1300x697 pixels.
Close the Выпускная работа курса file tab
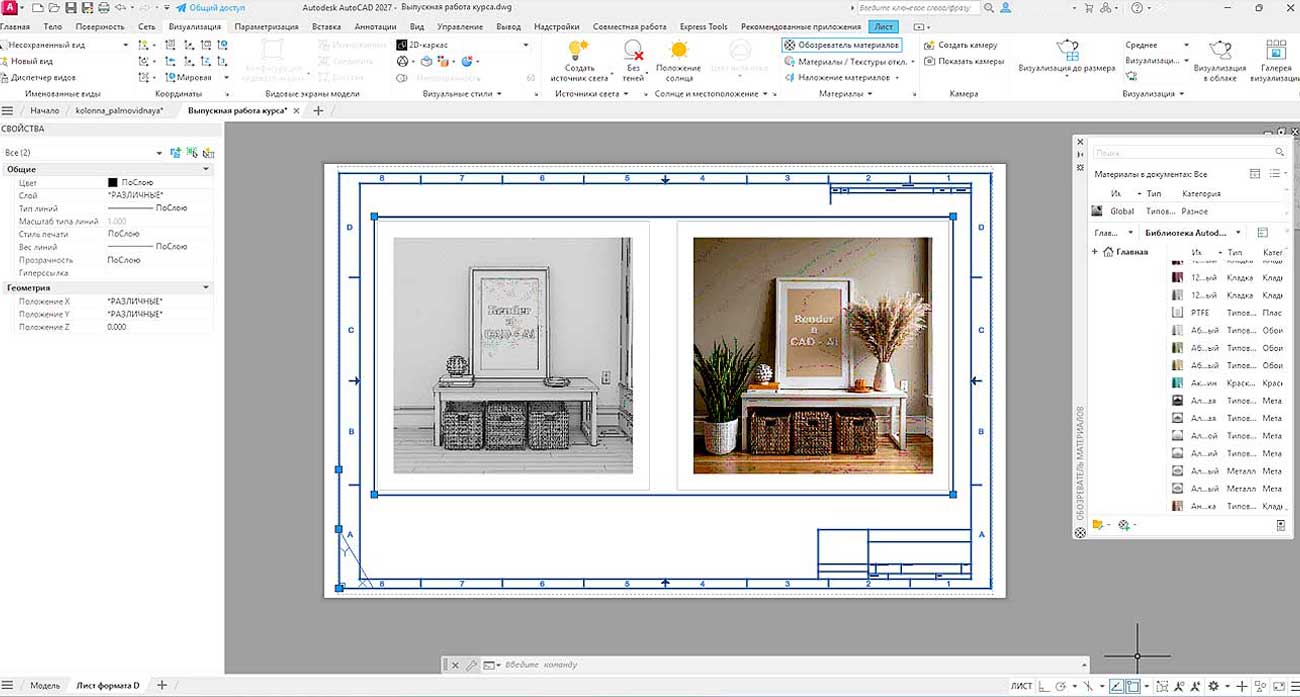(x=298, y=111)
